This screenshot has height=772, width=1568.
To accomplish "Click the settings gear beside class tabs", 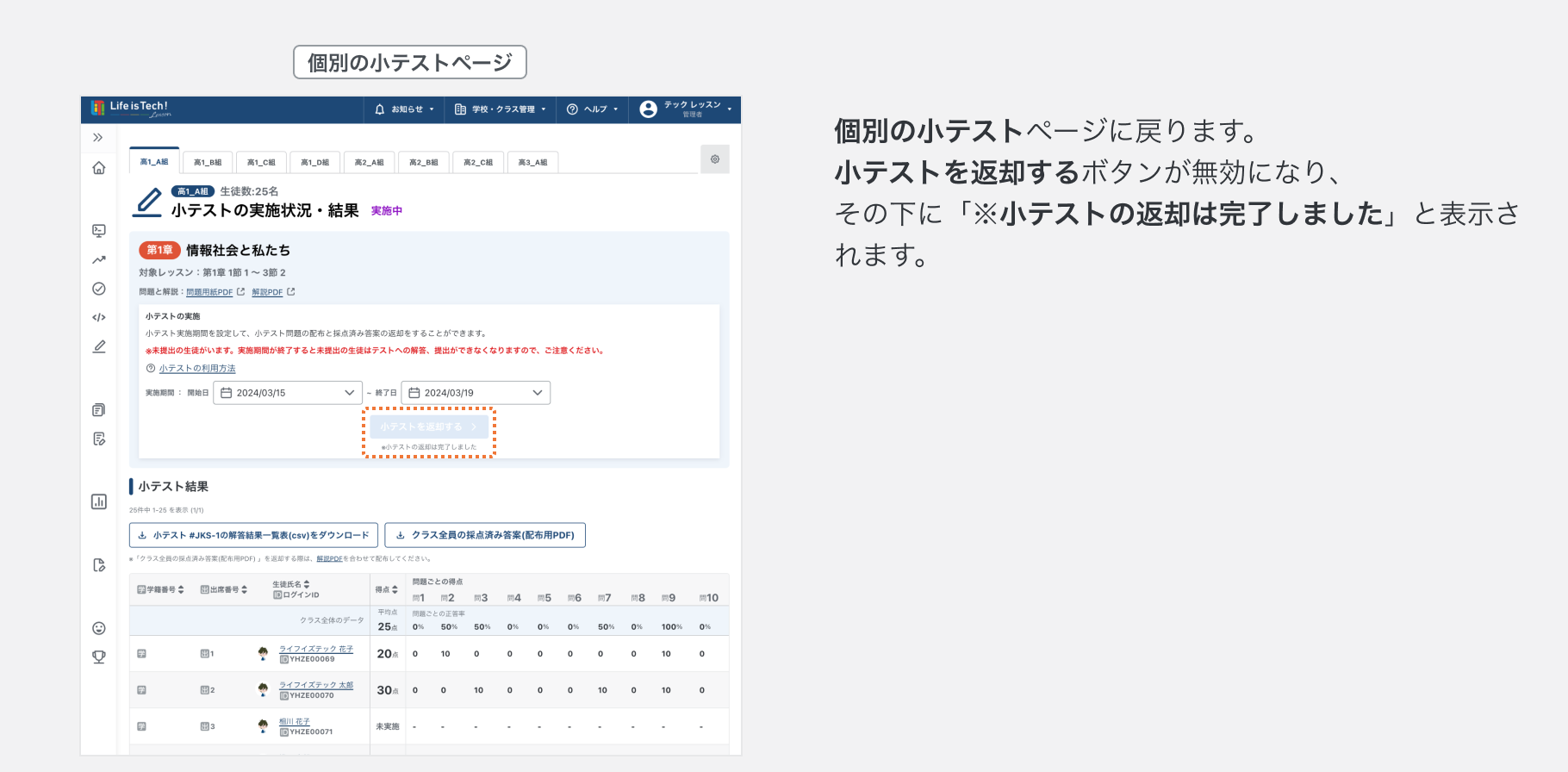I will tap(715, 159).
